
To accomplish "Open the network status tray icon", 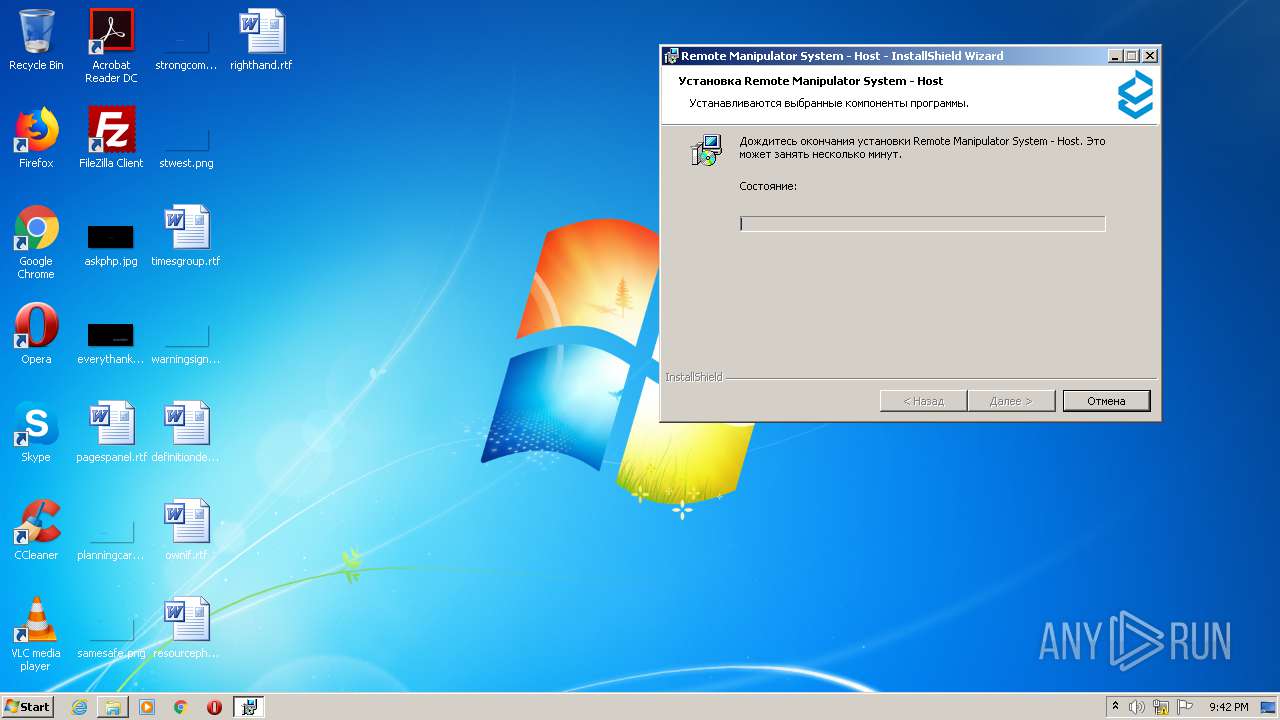I will point(1161,707).
